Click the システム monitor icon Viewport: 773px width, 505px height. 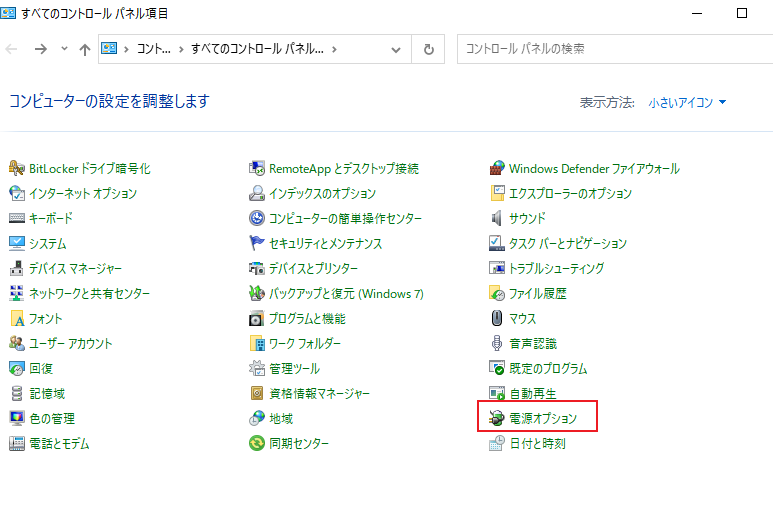pyautogui.click(x=17, y=243)
